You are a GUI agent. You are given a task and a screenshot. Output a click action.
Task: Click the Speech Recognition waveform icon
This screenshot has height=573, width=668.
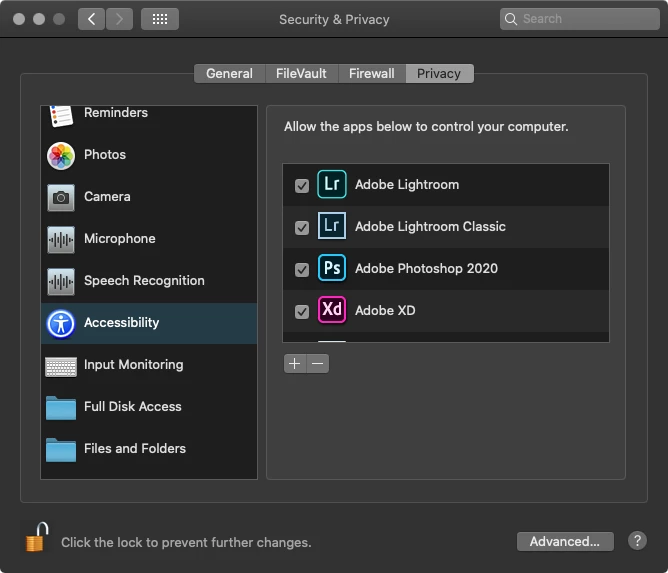60,282
